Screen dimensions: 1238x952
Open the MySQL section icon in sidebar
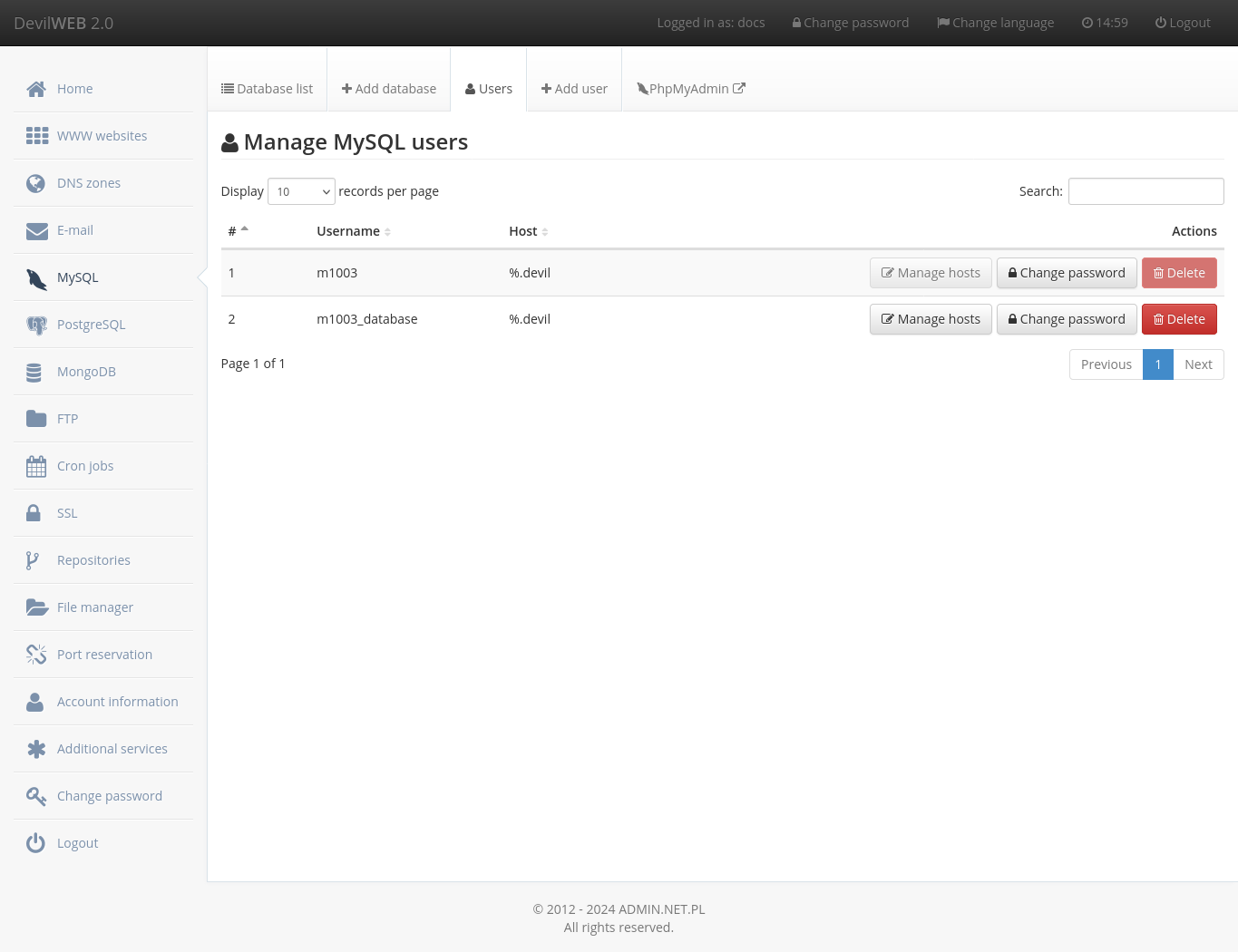[x=36, y=278]
